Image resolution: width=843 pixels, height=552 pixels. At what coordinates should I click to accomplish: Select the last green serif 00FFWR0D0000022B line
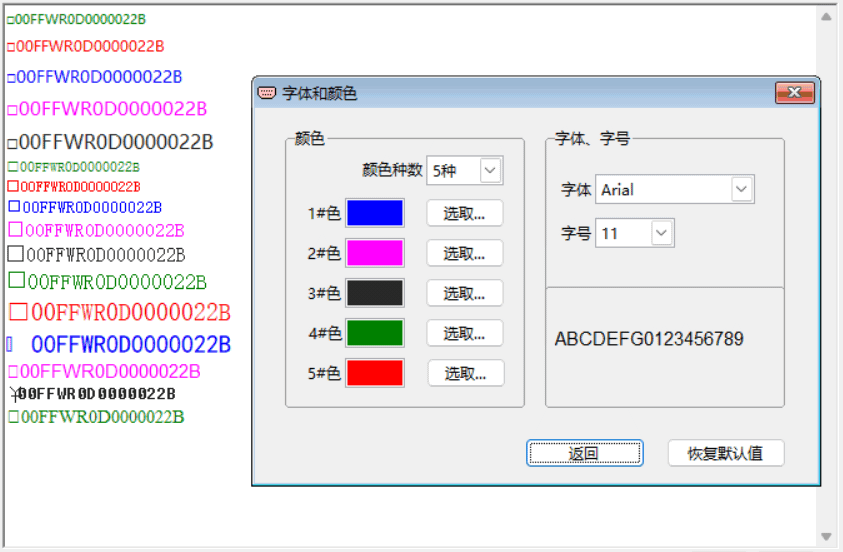pos(96,417)
